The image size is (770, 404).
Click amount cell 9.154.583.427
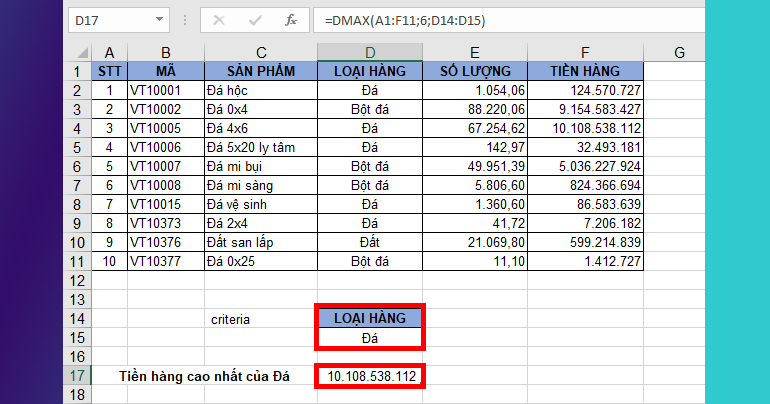[x=585, y=109]
